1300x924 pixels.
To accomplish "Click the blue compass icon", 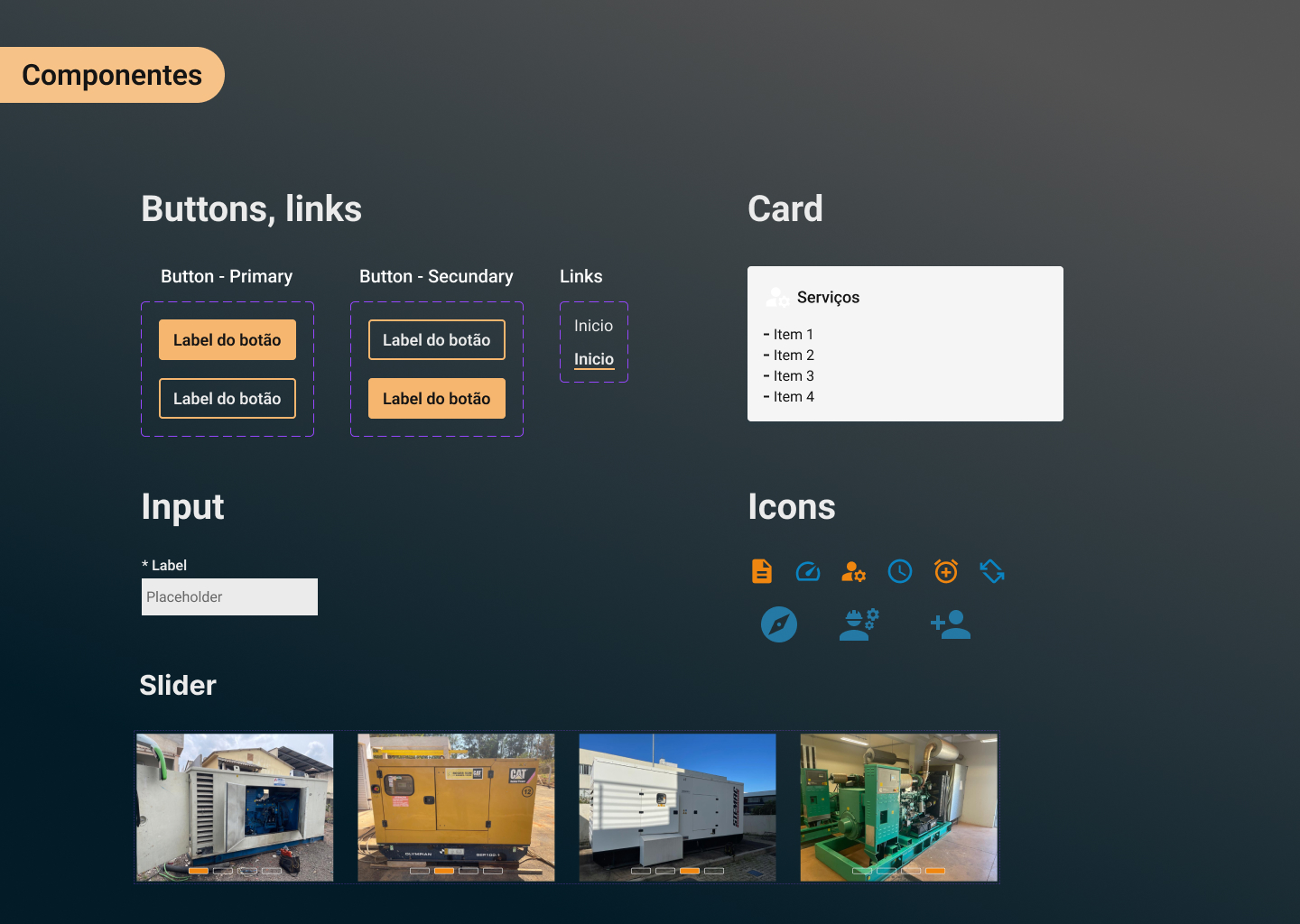I will tap(779, 624).
